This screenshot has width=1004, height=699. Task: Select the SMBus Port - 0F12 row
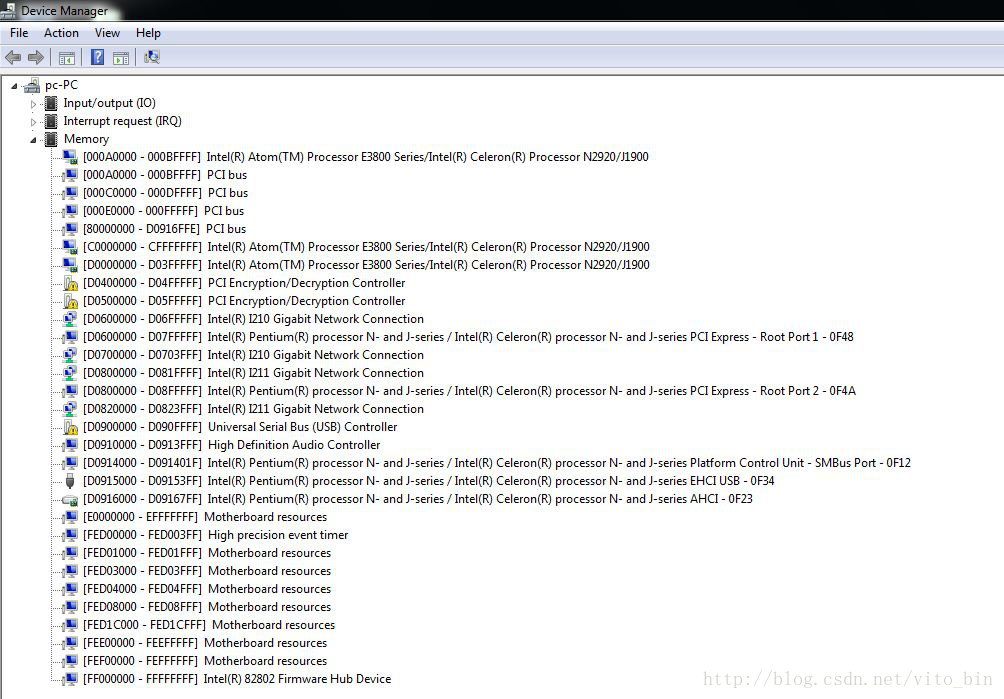(x=497, y=463)
